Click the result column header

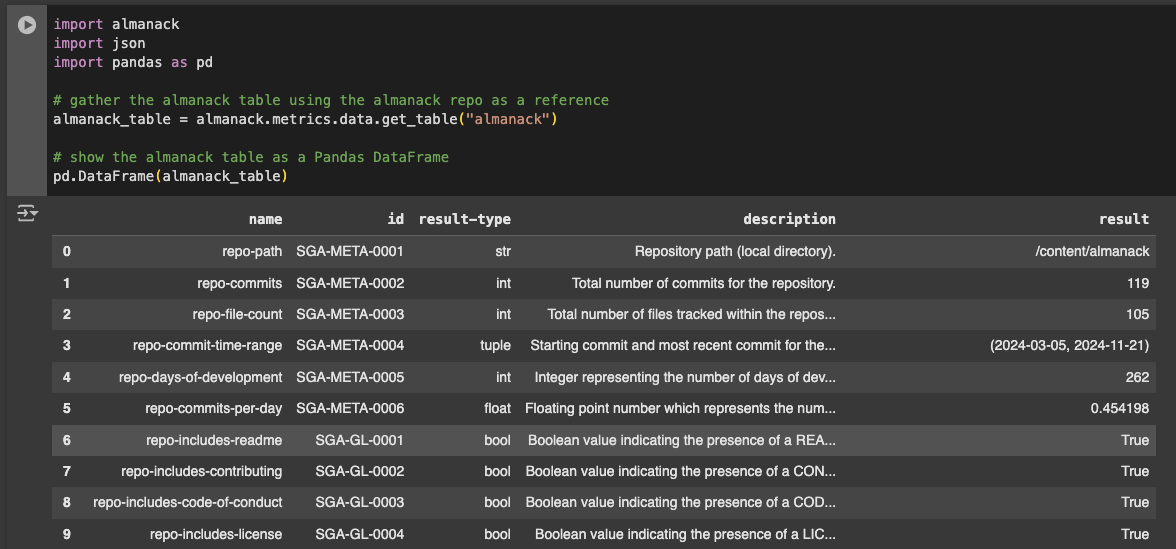[x=1124, y=219]
